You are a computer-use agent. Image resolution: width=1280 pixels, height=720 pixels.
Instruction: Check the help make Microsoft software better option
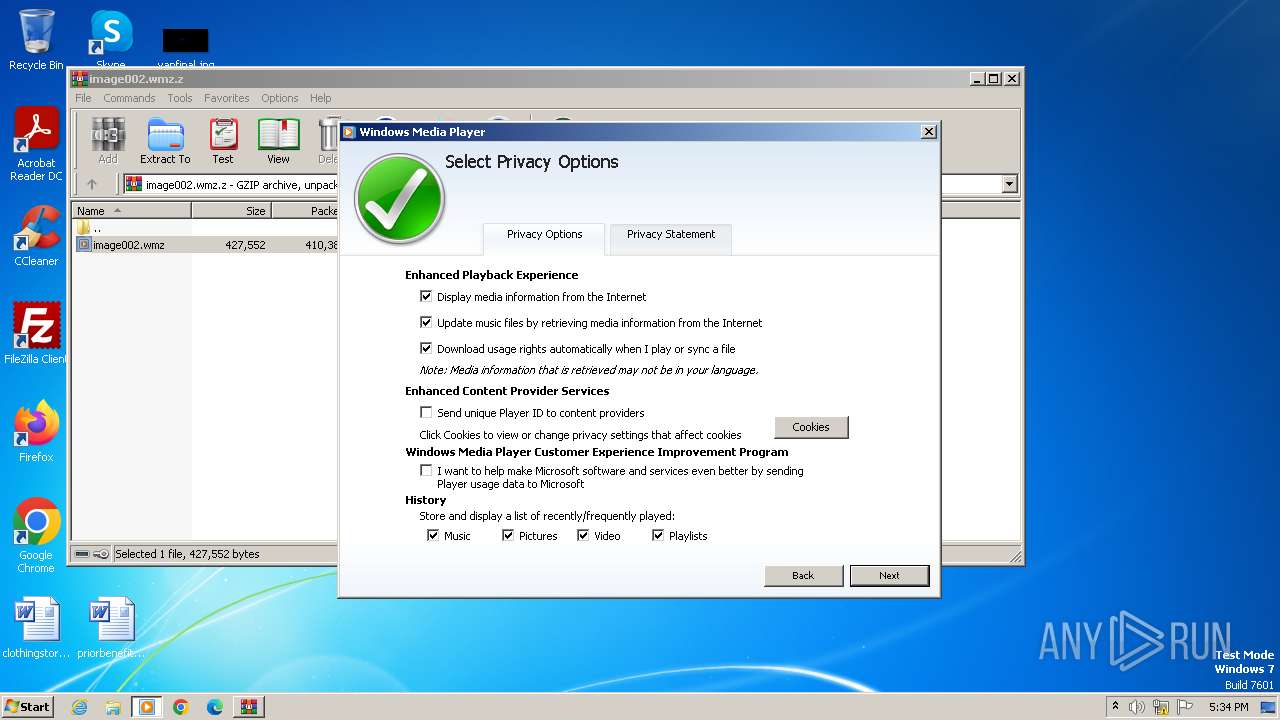pyautogui.click(x=426, y=471)
